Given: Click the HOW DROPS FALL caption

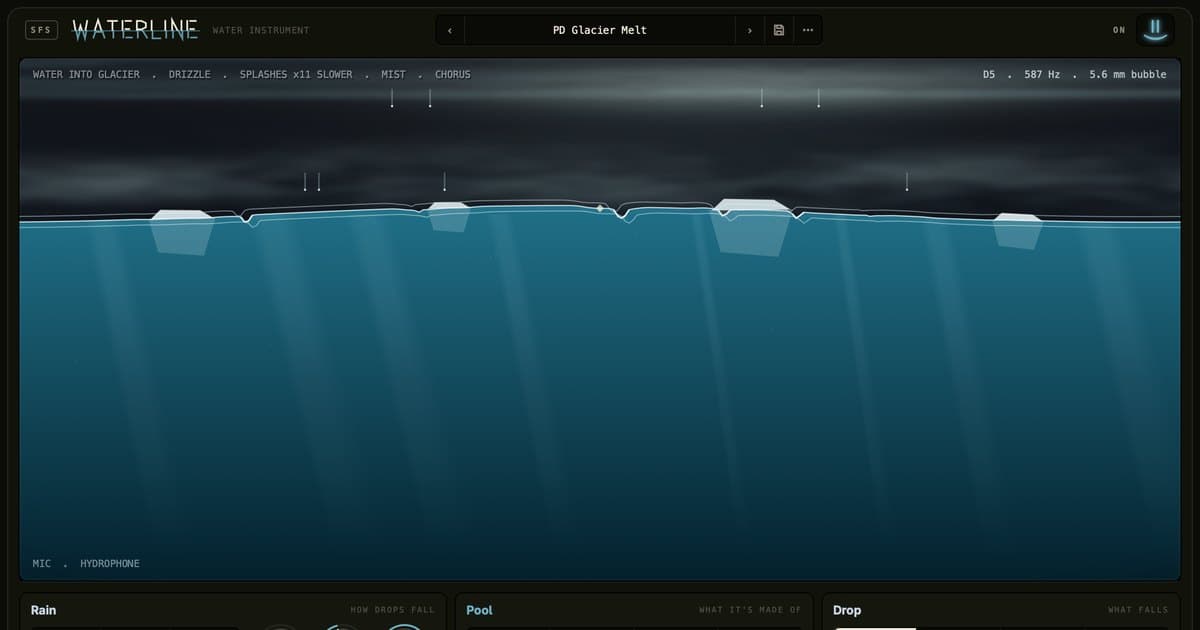Looking at the screenshot, I should (392, 610).
